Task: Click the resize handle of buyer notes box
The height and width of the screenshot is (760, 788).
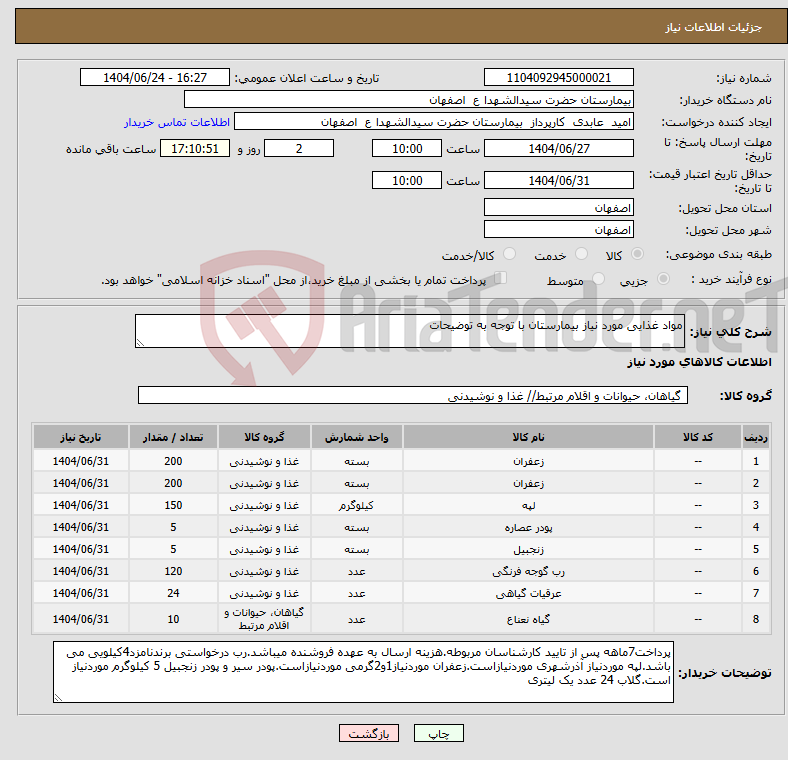Action: 58,697
